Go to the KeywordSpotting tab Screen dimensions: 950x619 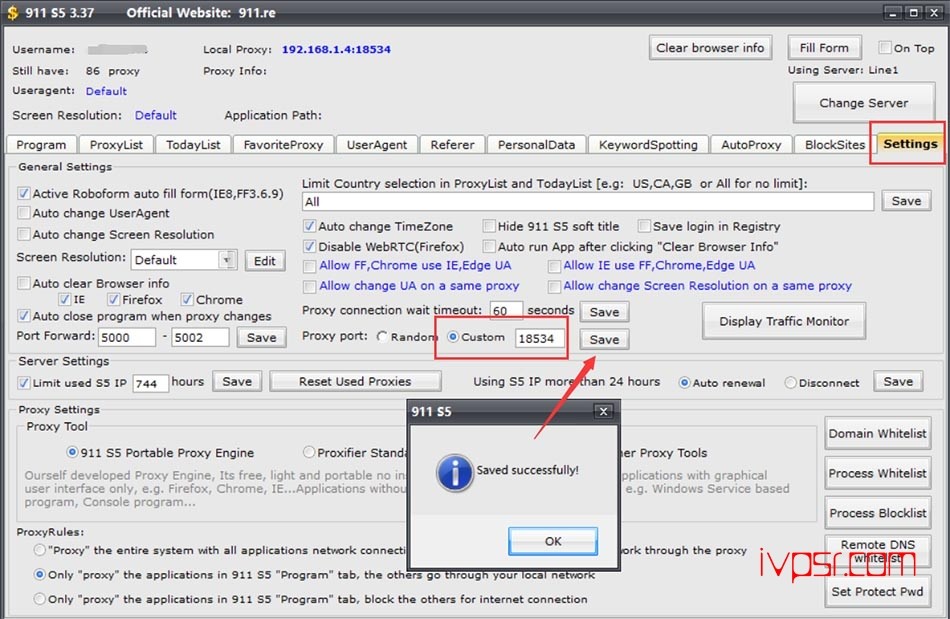[648, 145]
